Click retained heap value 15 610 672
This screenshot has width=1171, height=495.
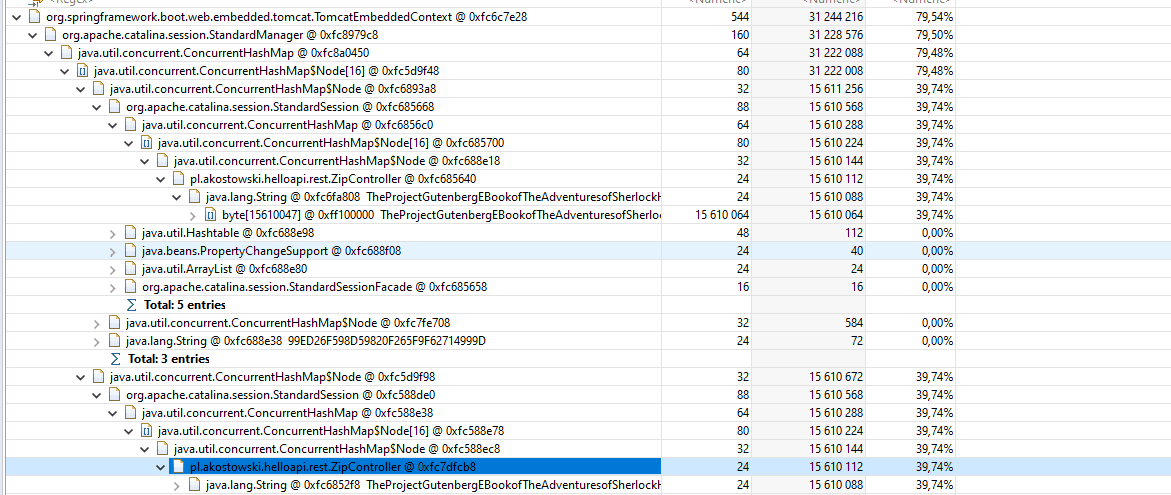point(836,377)
